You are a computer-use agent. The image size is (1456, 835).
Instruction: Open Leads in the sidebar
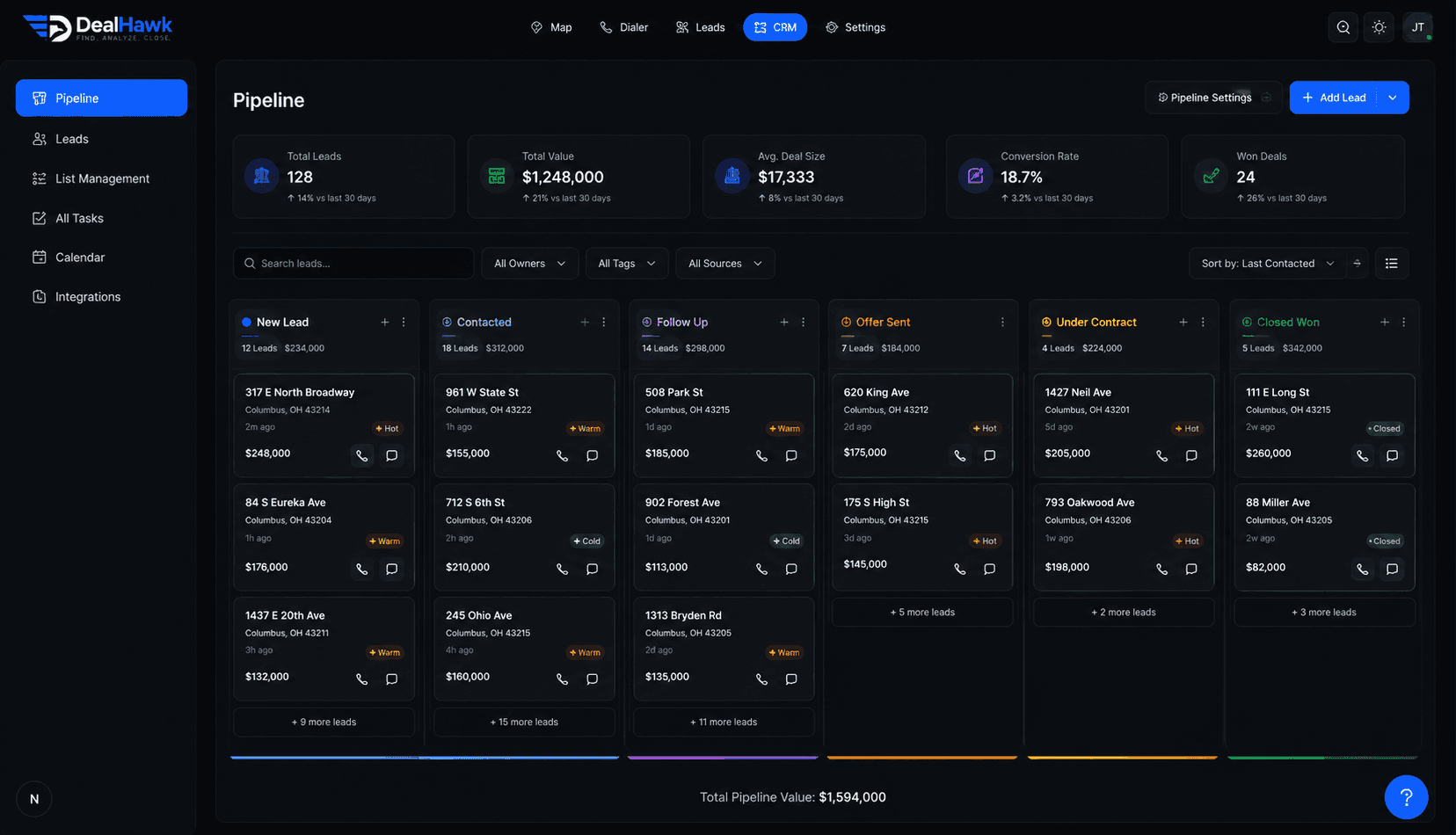coord(101,139)
